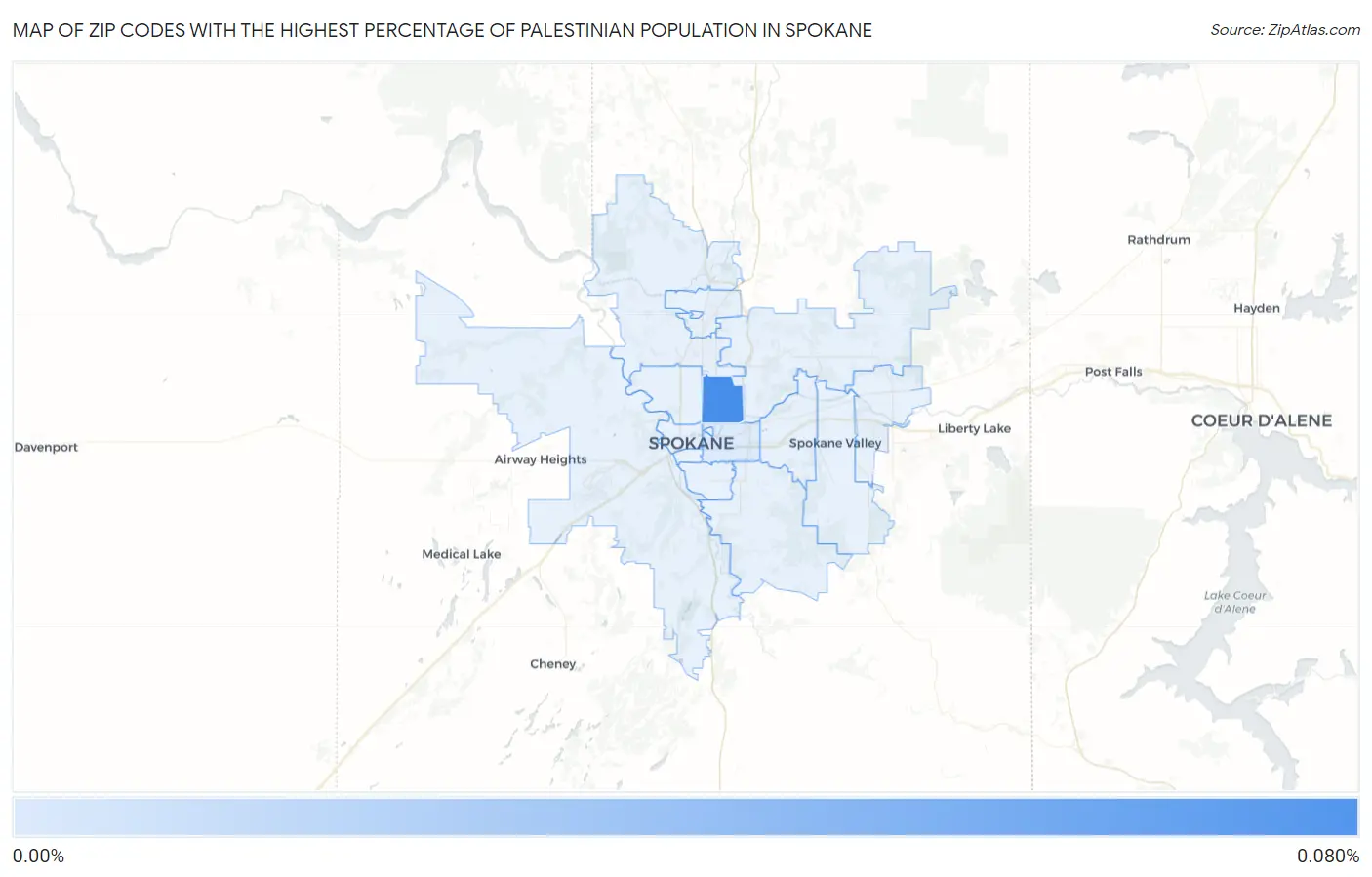
Task: Click the Medical Lake label
Action: (462, 554)
